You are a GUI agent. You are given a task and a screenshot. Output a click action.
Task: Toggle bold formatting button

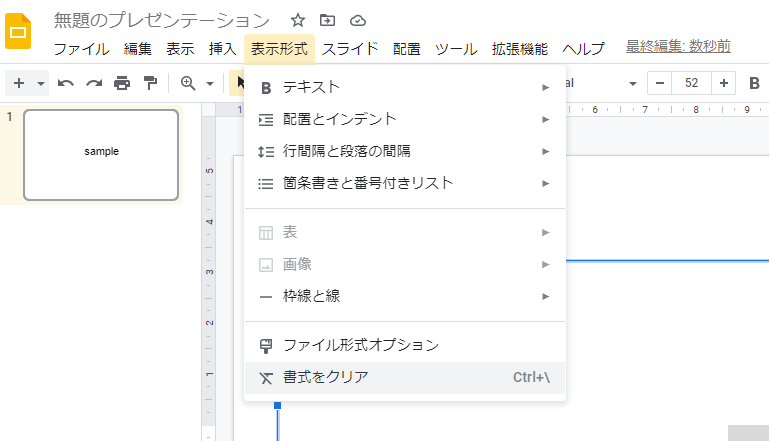click(x=755, y=83)
